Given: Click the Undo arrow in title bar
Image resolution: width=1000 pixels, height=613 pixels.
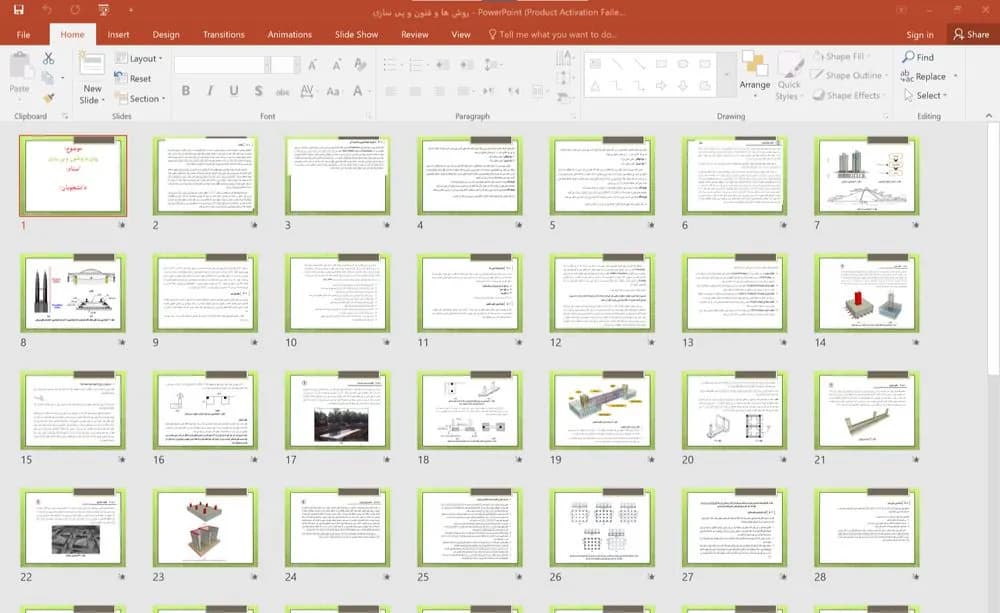Looking at the screenshot, I should [x=47, y=10].
